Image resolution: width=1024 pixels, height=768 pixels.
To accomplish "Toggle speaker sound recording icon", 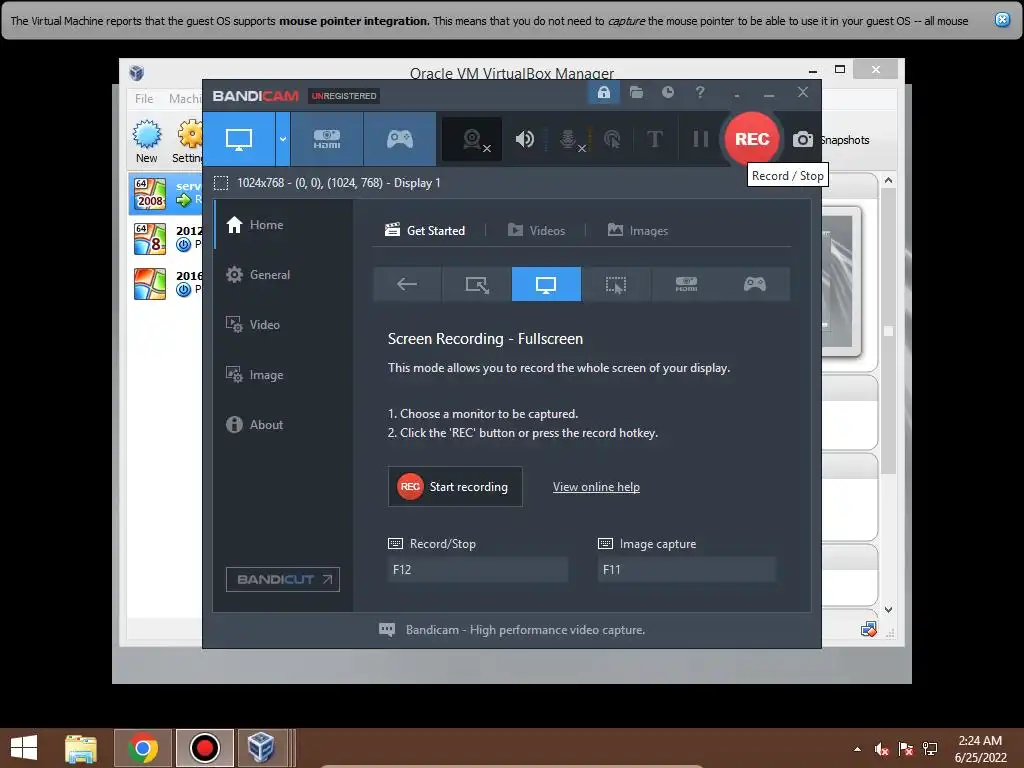I will [524, 139].
